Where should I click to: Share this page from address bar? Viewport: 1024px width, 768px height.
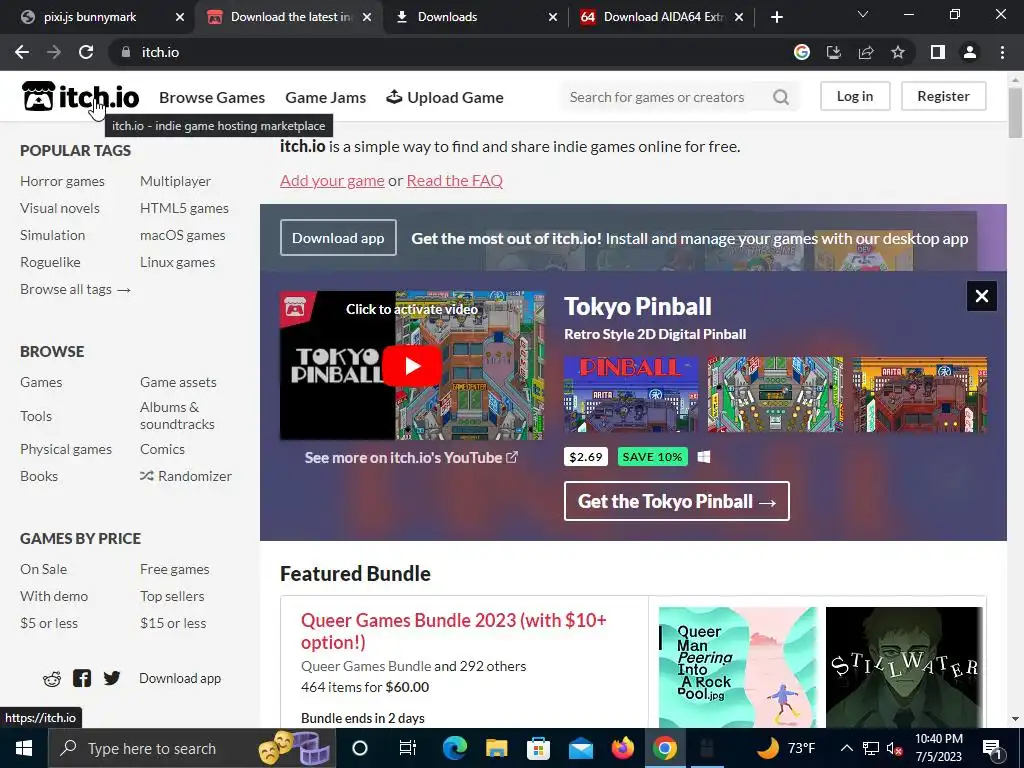coord(866,52)
